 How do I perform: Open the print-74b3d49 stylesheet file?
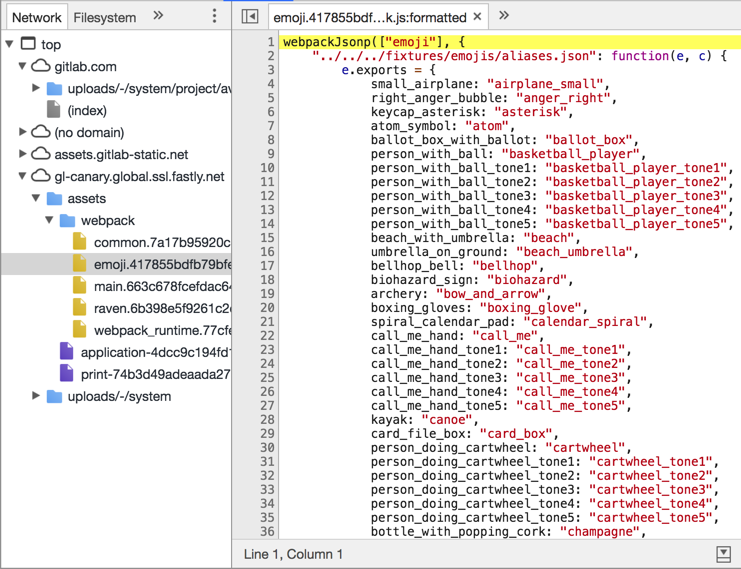tap(154, 374)
